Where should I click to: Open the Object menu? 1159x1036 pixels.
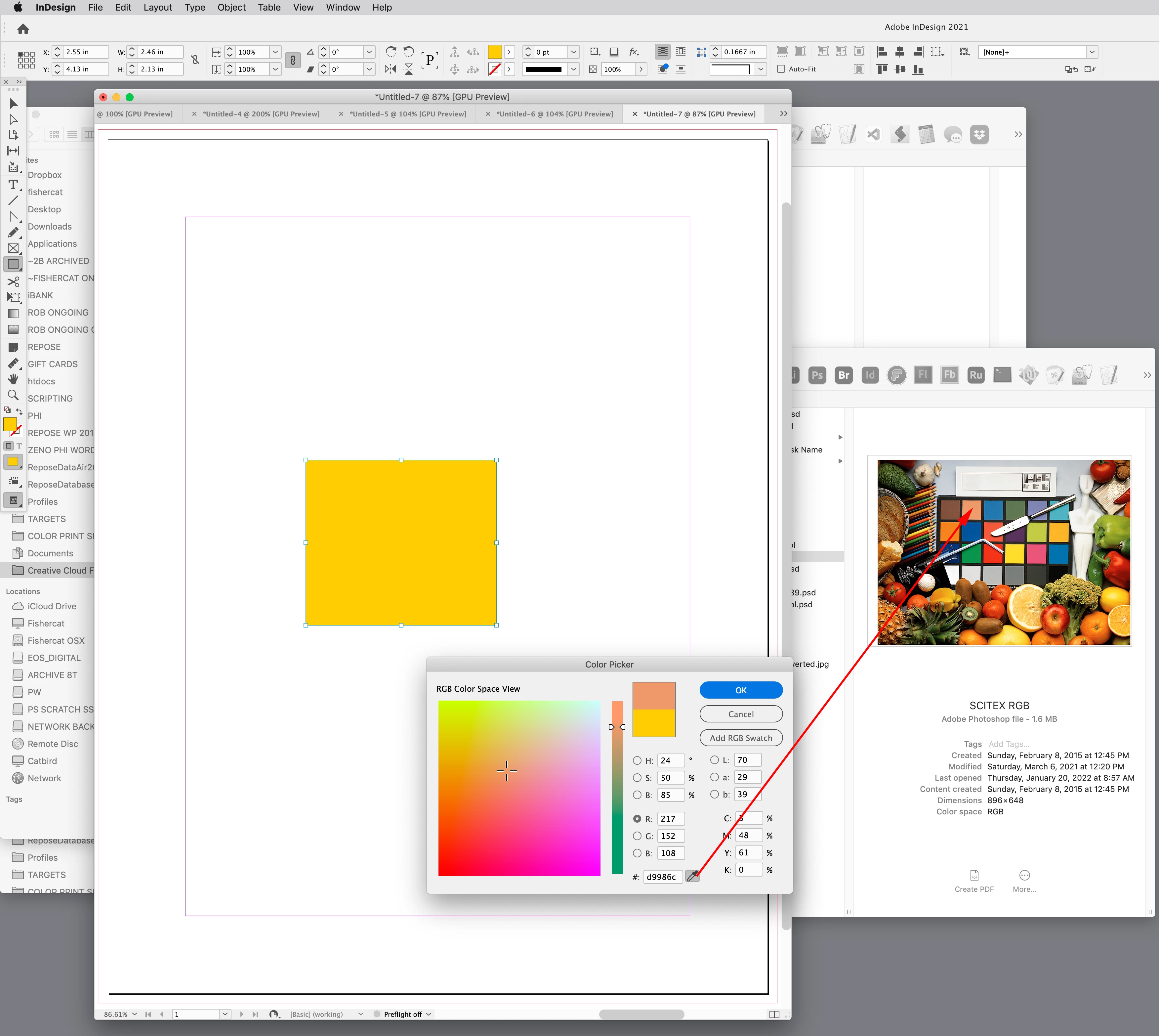[x=231, y=7]
